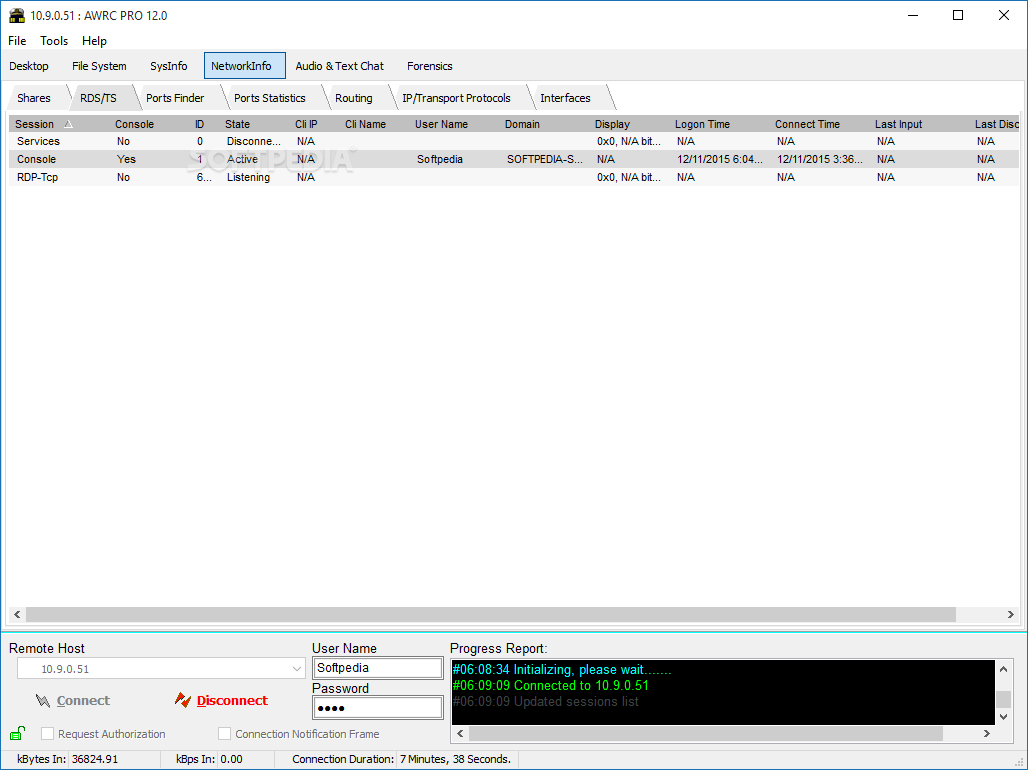Sort by the Console column header

(134, 124)
